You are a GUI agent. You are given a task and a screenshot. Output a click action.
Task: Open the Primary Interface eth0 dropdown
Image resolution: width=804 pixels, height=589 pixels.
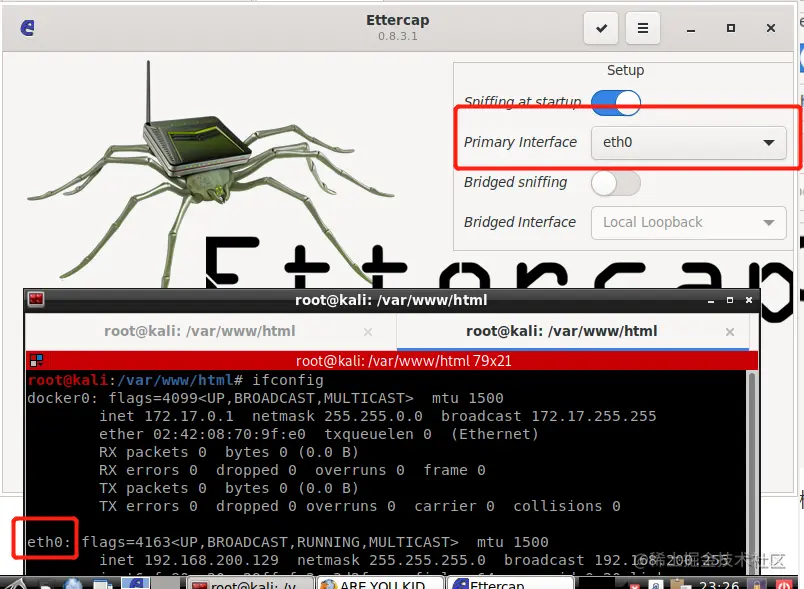689,142
